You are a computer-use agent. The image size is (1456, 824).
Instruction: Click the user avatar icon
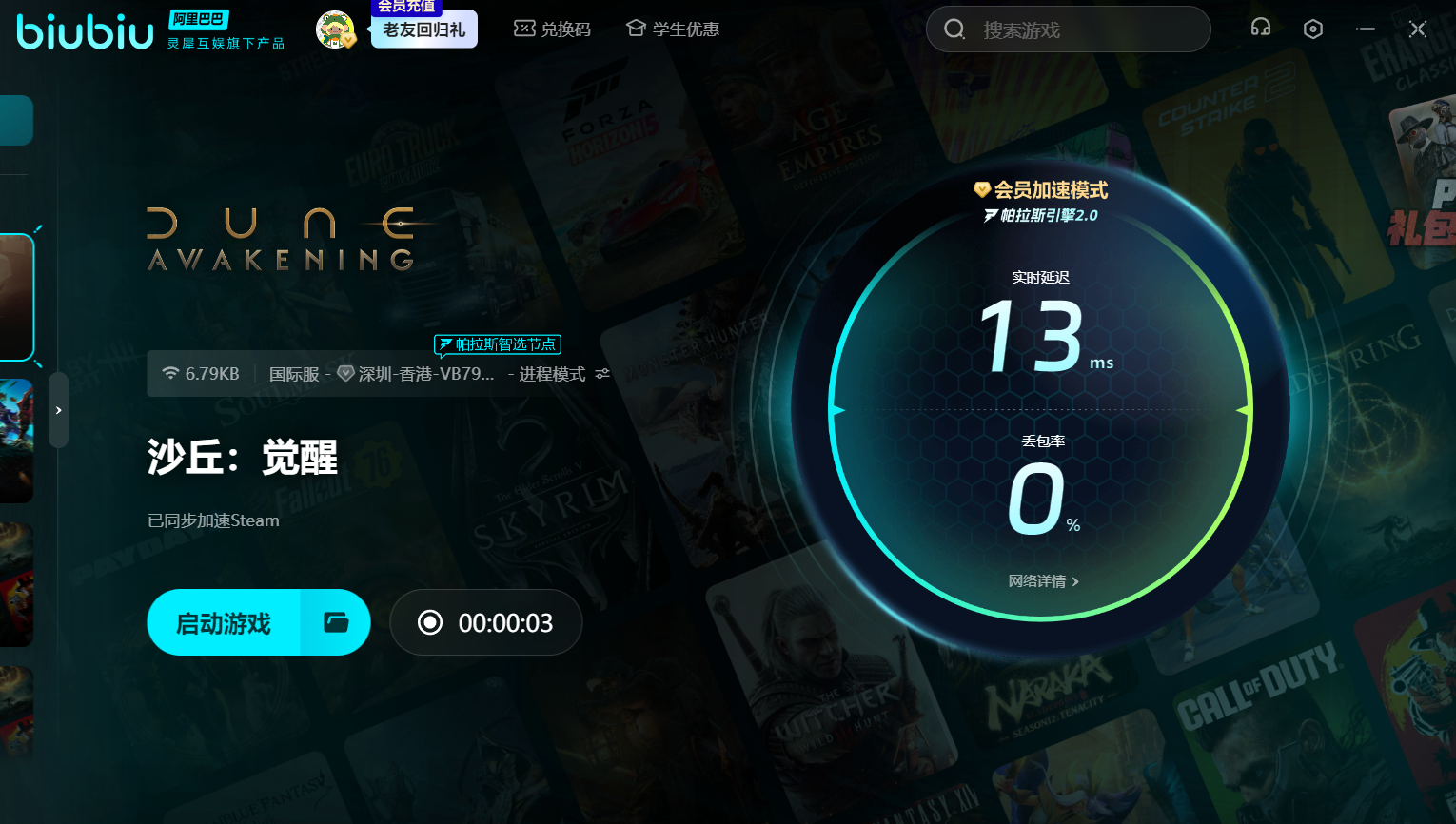tap(335, 30)
